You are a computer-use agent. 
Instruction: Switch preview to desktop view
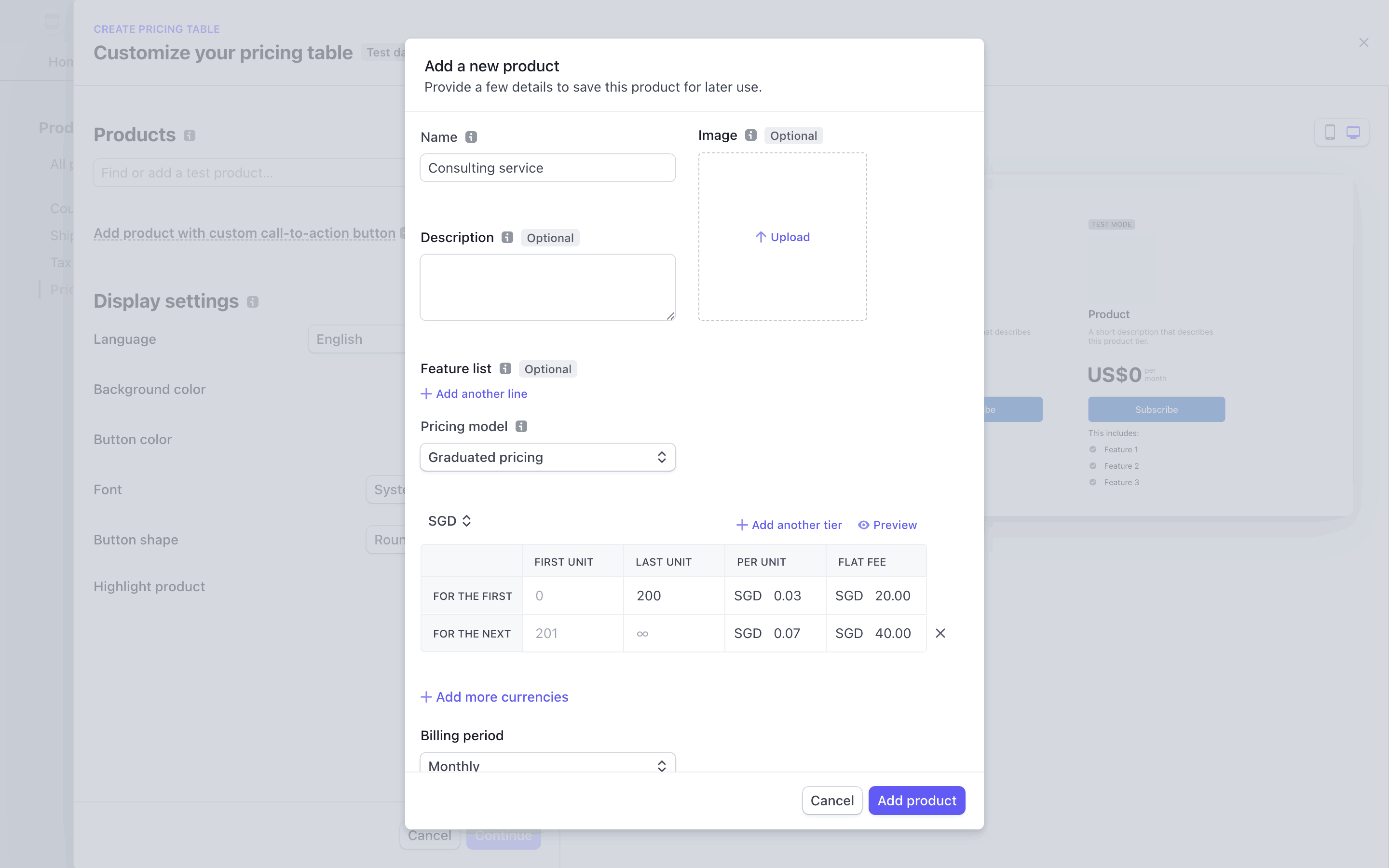(x=1353, y=132)
